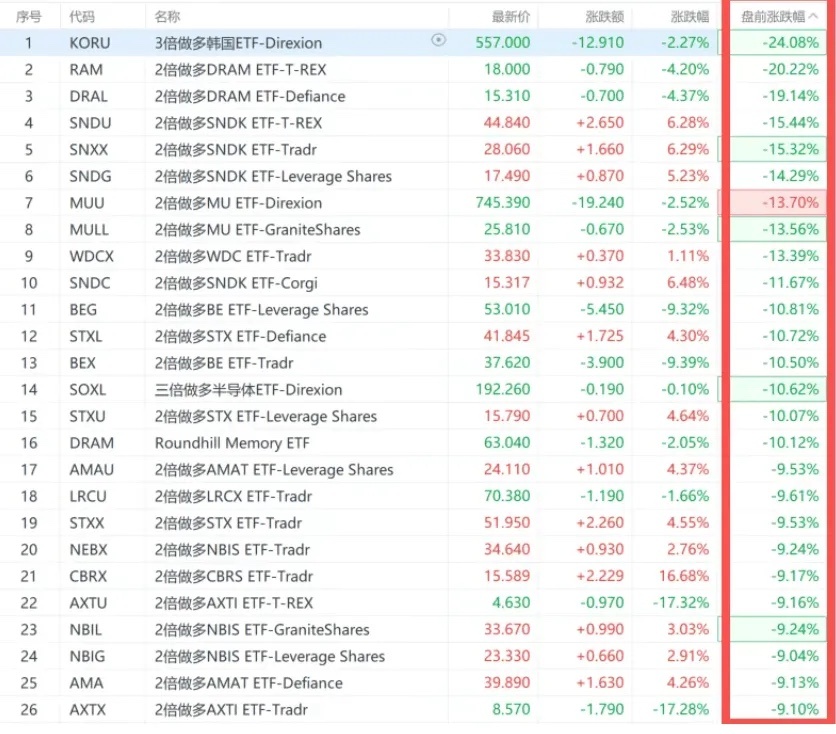Select the SNDU ticker code
Viewport: 836px width, 734px height.
[x=90, y=123]
